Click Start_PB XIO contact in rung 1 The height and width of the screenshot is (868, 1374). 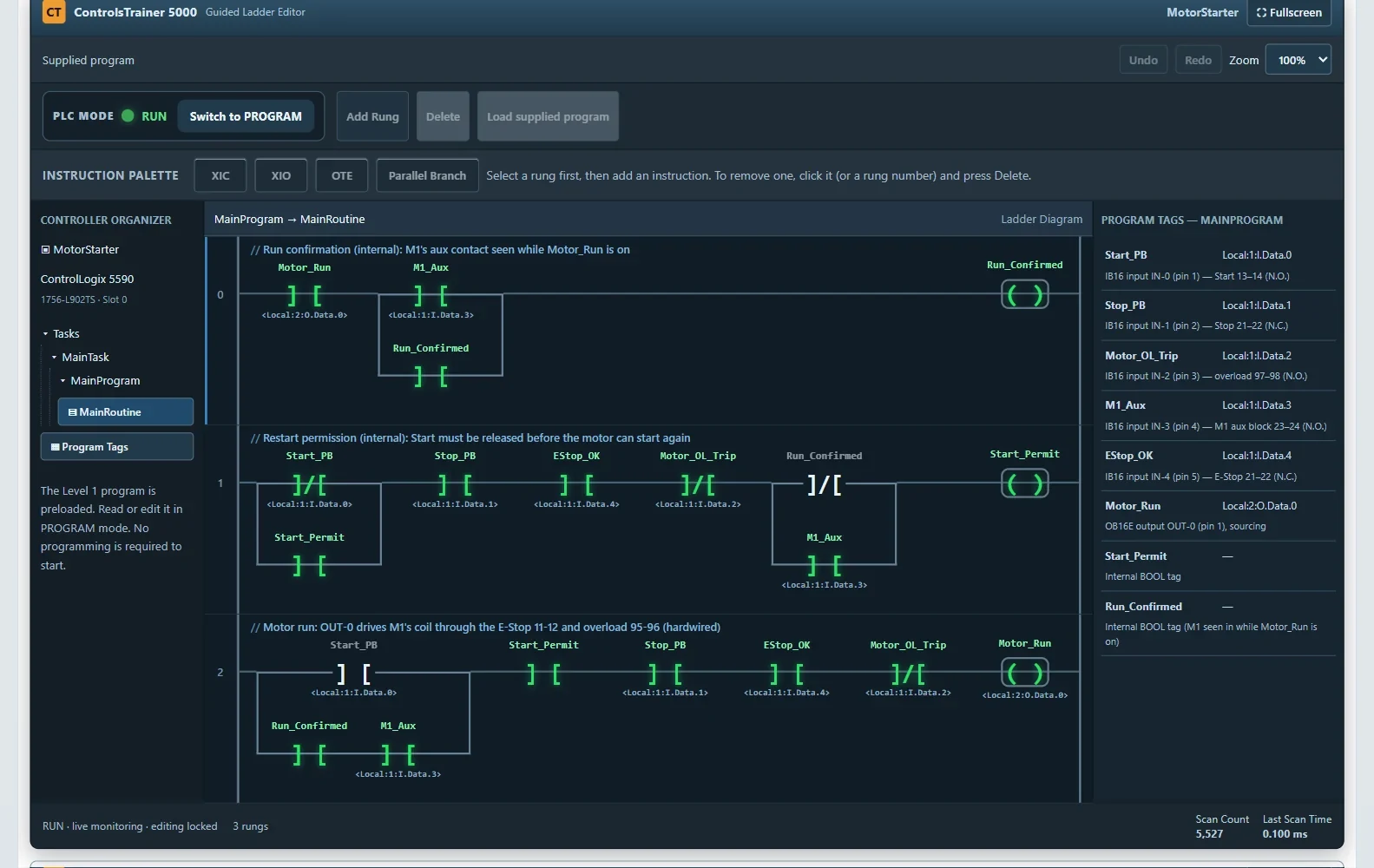[310, 483]
